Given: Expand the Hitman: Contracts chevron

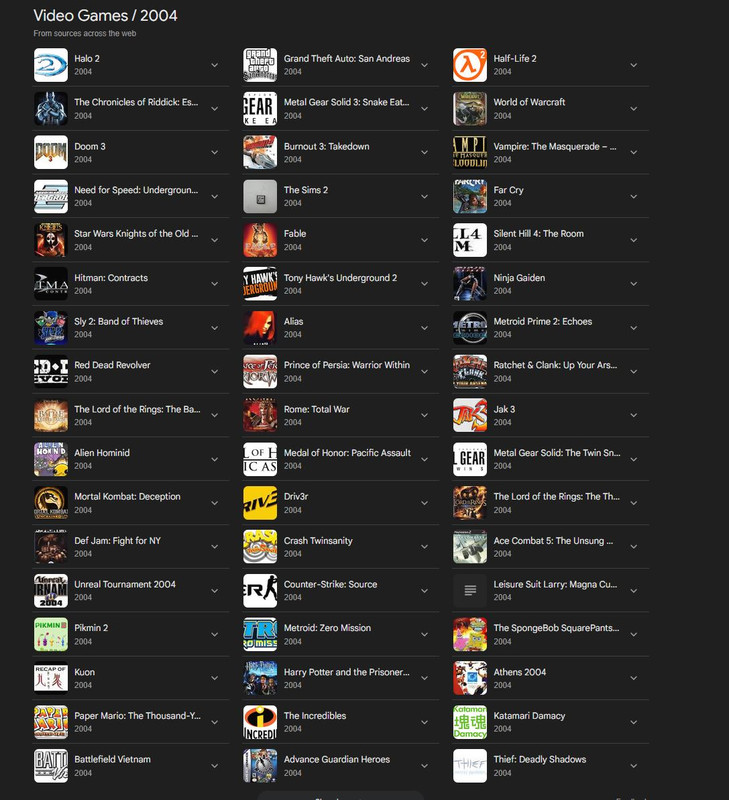Looking at the screenshot, I should click(215, 284).
